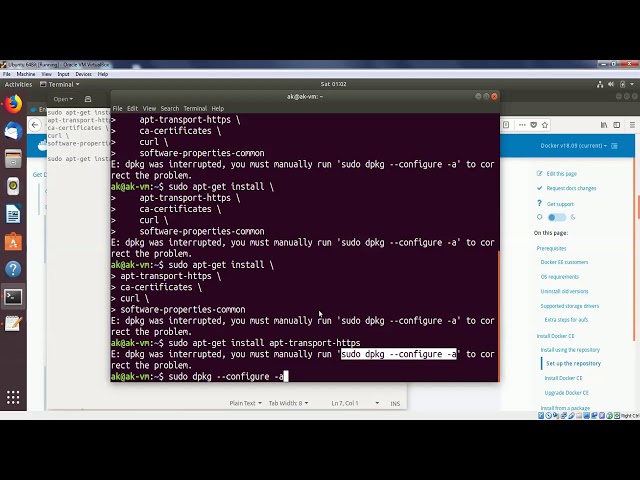Go to Set up the repository link
The width and height of the screenshot is (640, 480).
(x=573, y=363)
